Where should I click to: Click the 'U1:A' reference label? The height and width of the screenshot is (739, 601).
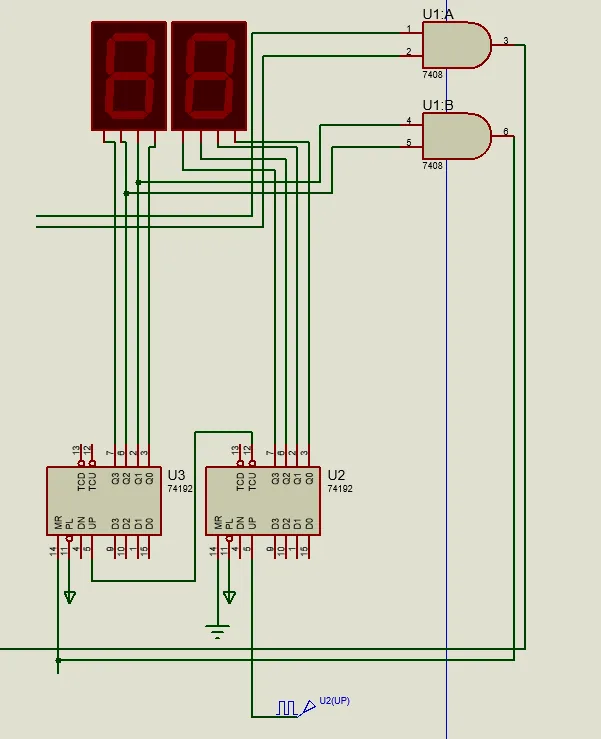(x=438, y=15)
